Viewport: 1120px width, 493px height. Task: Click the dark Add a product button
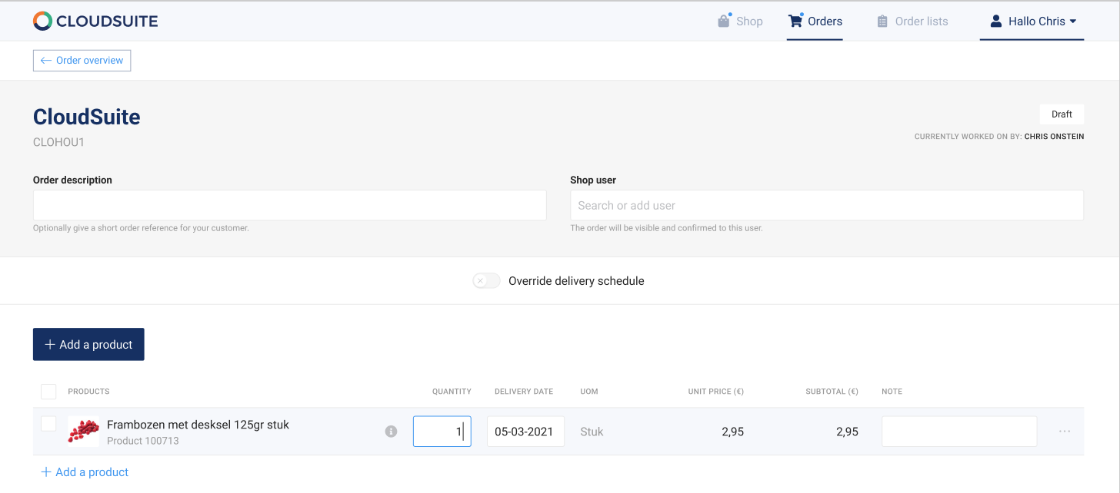(x=89, y=344)
